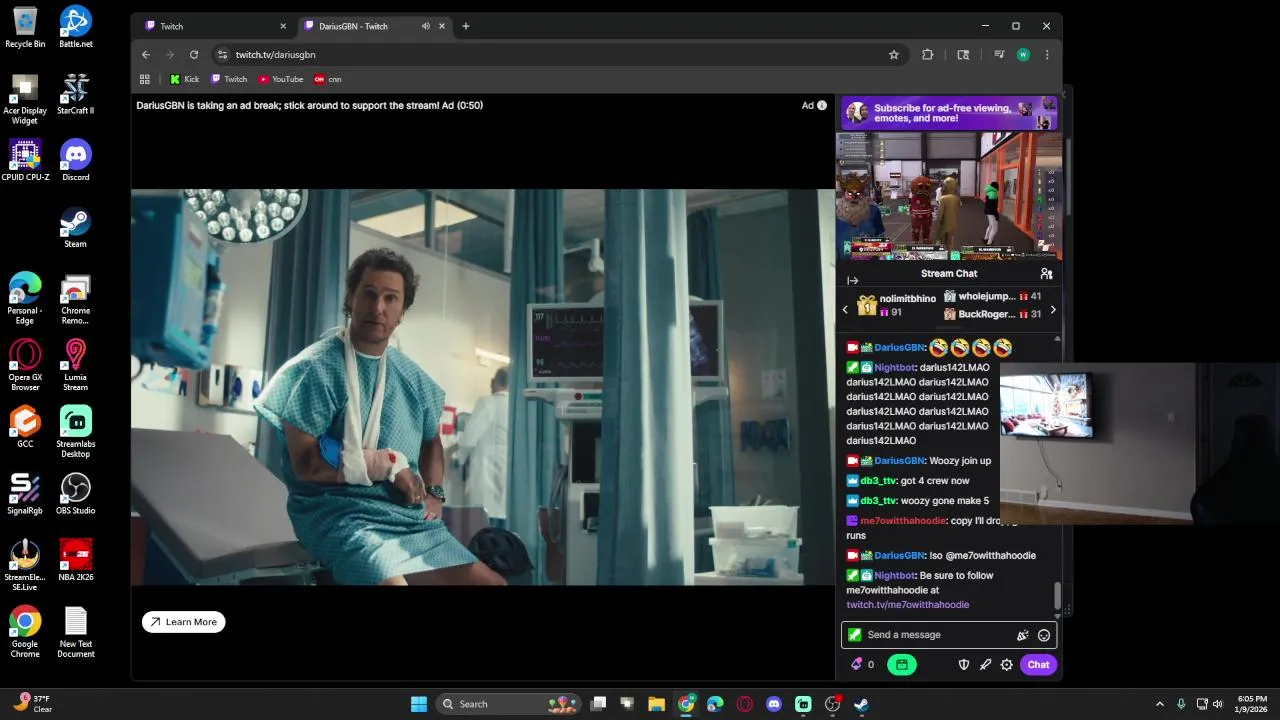1280x720 pixels.
Task: Open File Explorer from taskbar
Action: pyautogui.click(x=656, y=704)
